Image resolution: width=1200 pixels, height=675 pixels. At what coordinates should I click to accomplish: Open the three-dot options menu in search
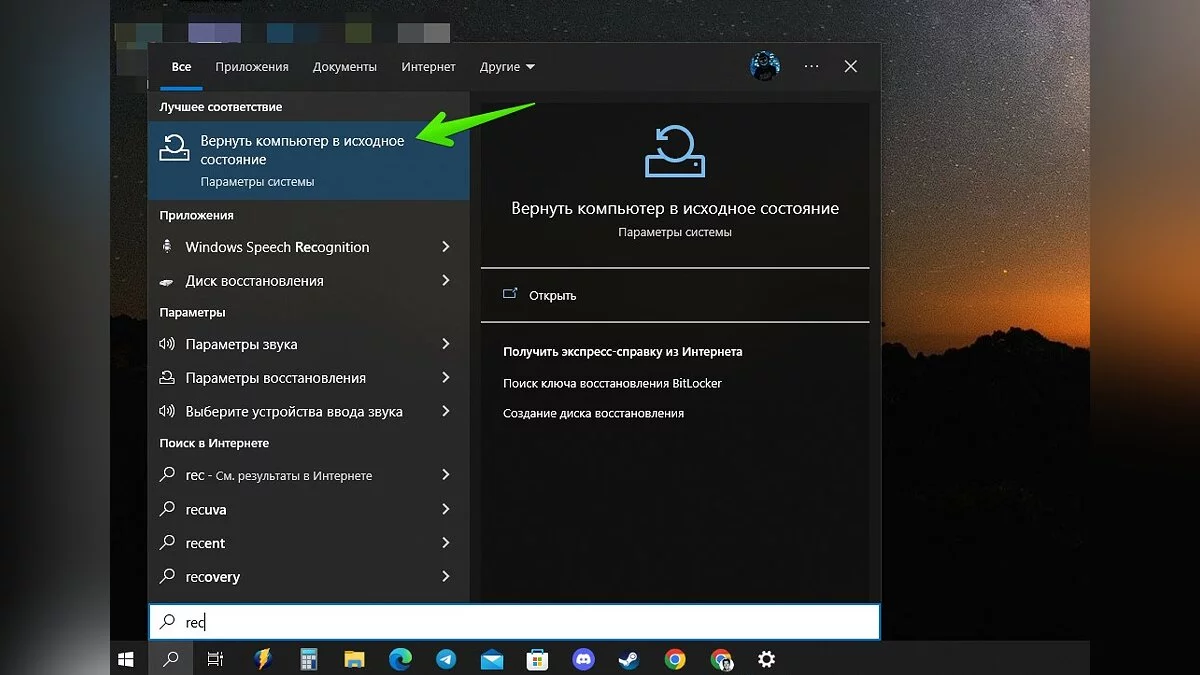click(811, 67)
